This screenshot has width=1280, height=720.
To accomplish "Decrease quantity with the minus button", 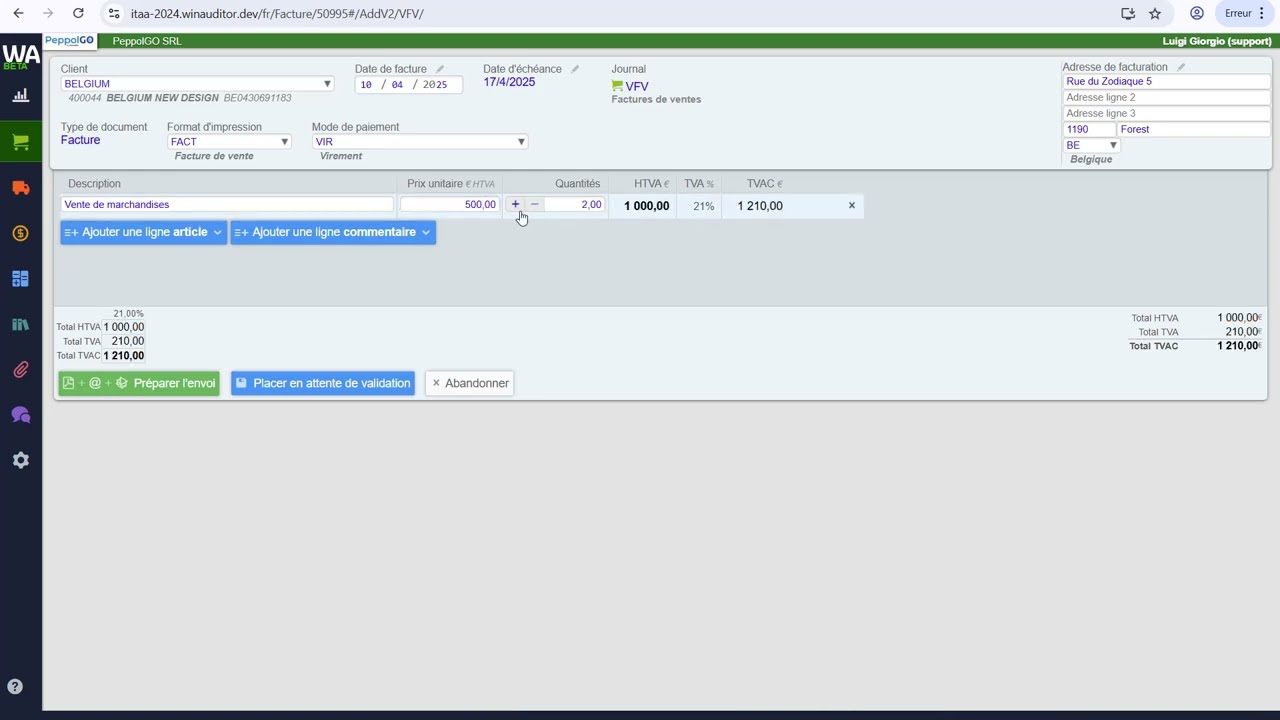I will (534, 204).
